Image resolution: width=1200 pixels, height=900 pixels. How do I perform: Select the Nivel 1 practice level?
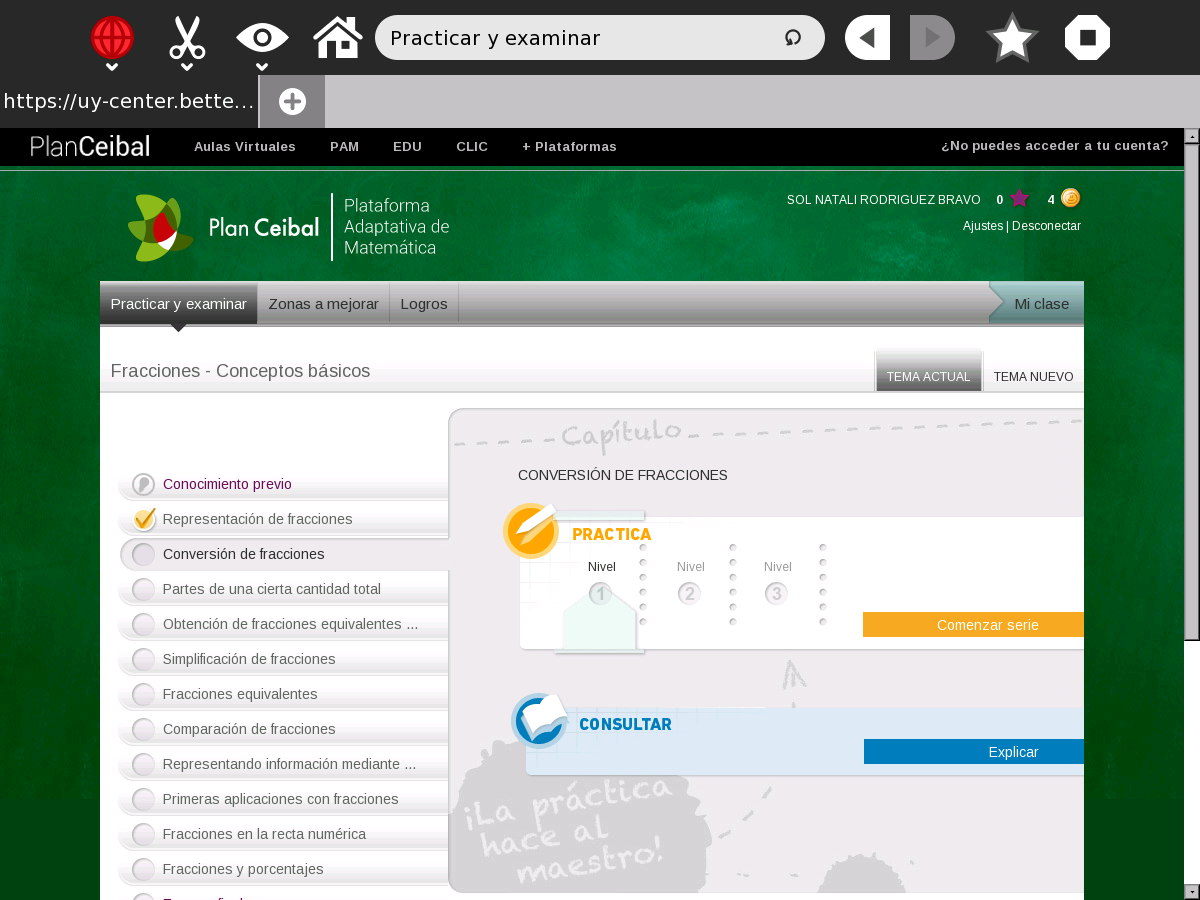(601, 594)
